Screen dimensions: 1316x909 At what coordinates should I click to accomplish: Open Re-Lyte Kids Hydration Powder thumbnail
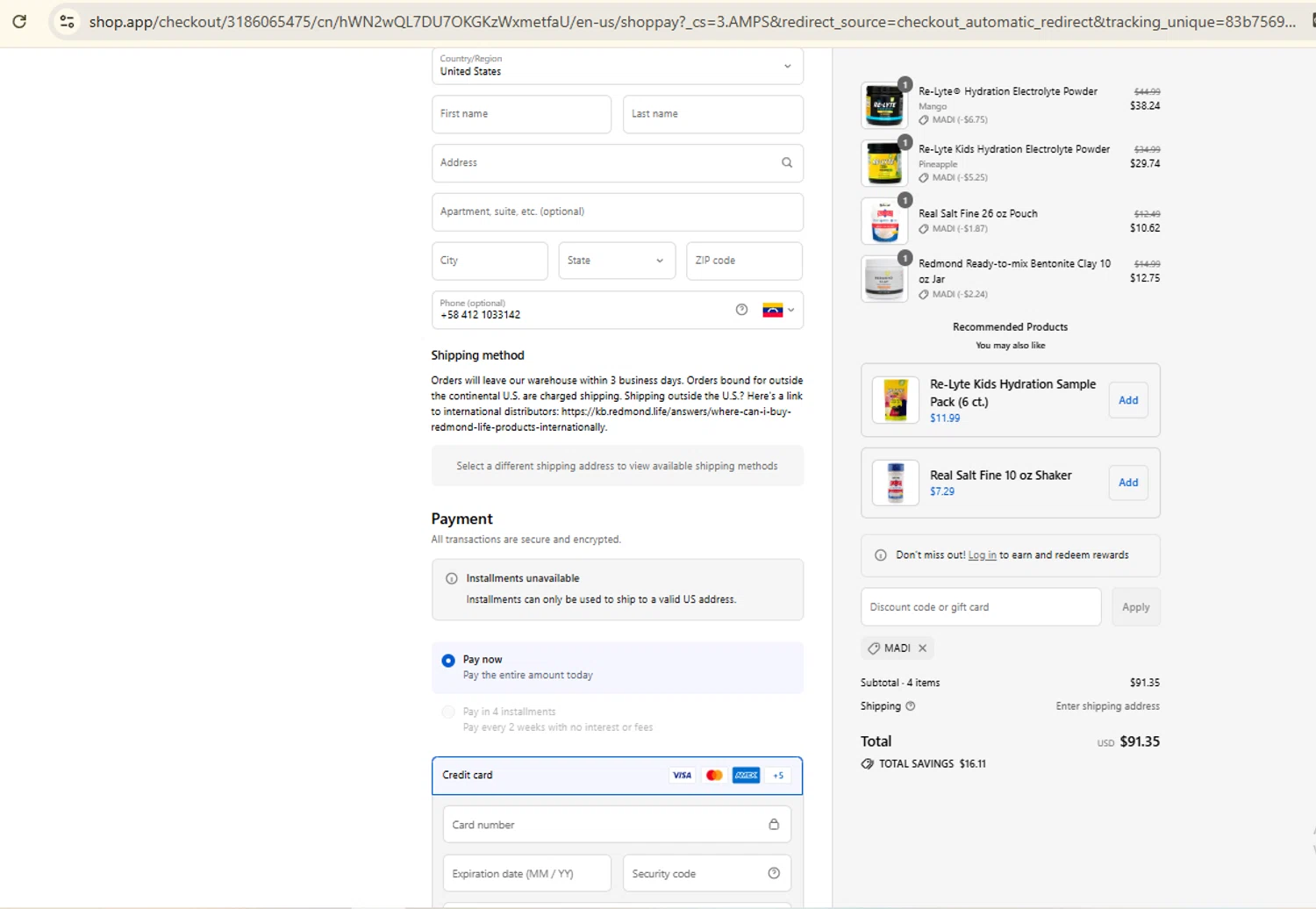[x=884, y=162]
